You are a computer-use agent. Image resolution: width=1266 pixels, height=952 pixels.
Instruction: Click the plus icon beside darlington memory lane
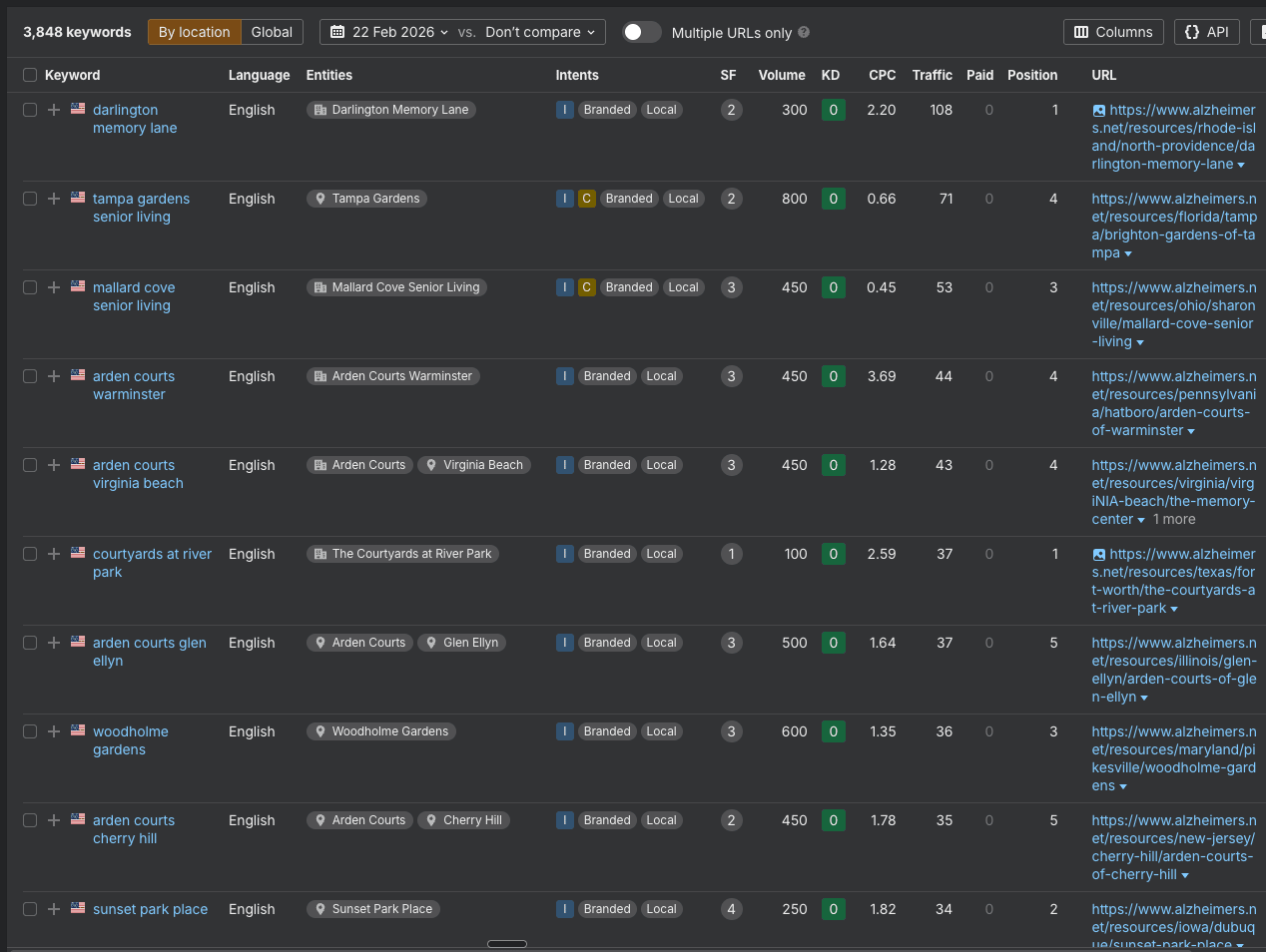[54, 110]
